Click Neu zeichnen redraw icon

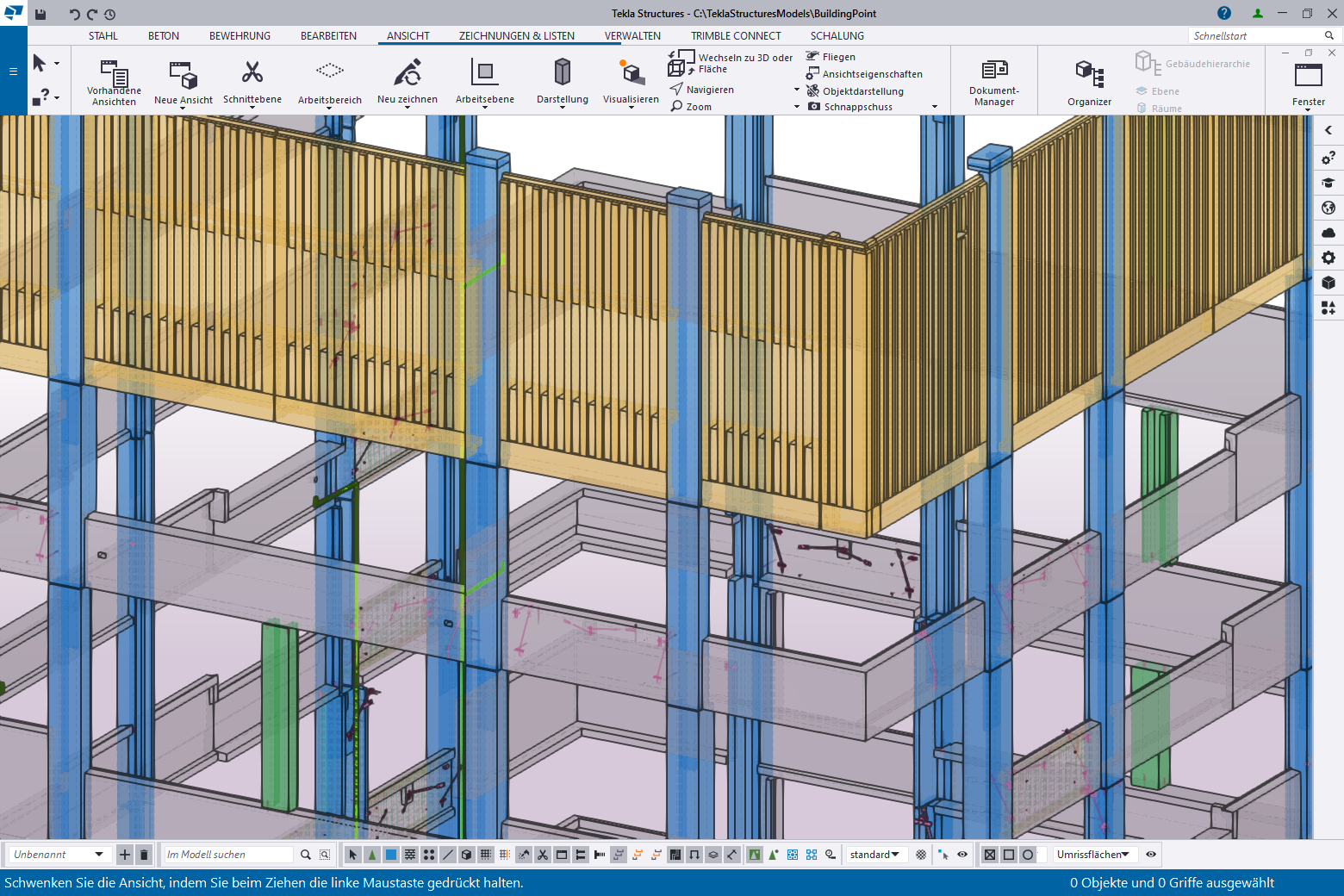tap(408, 72)
